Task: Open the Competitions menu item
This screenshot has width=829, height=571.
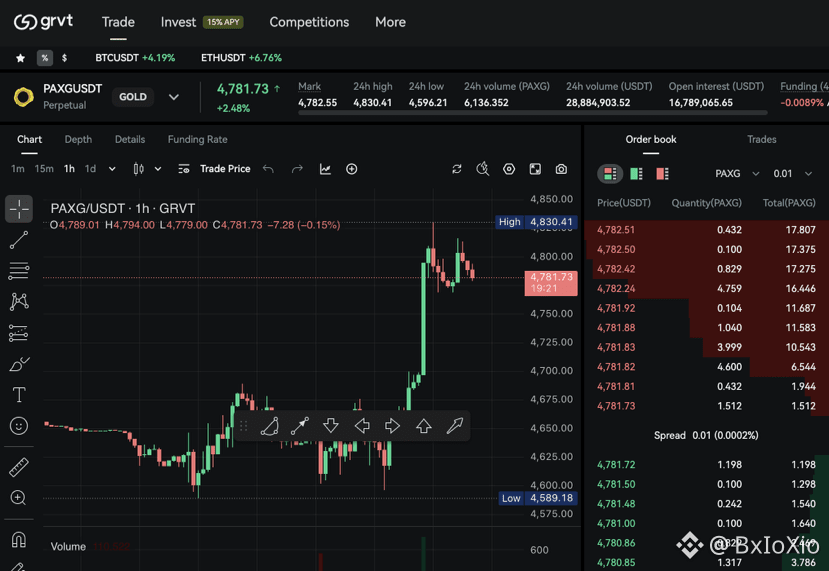Action: (309, 22)
